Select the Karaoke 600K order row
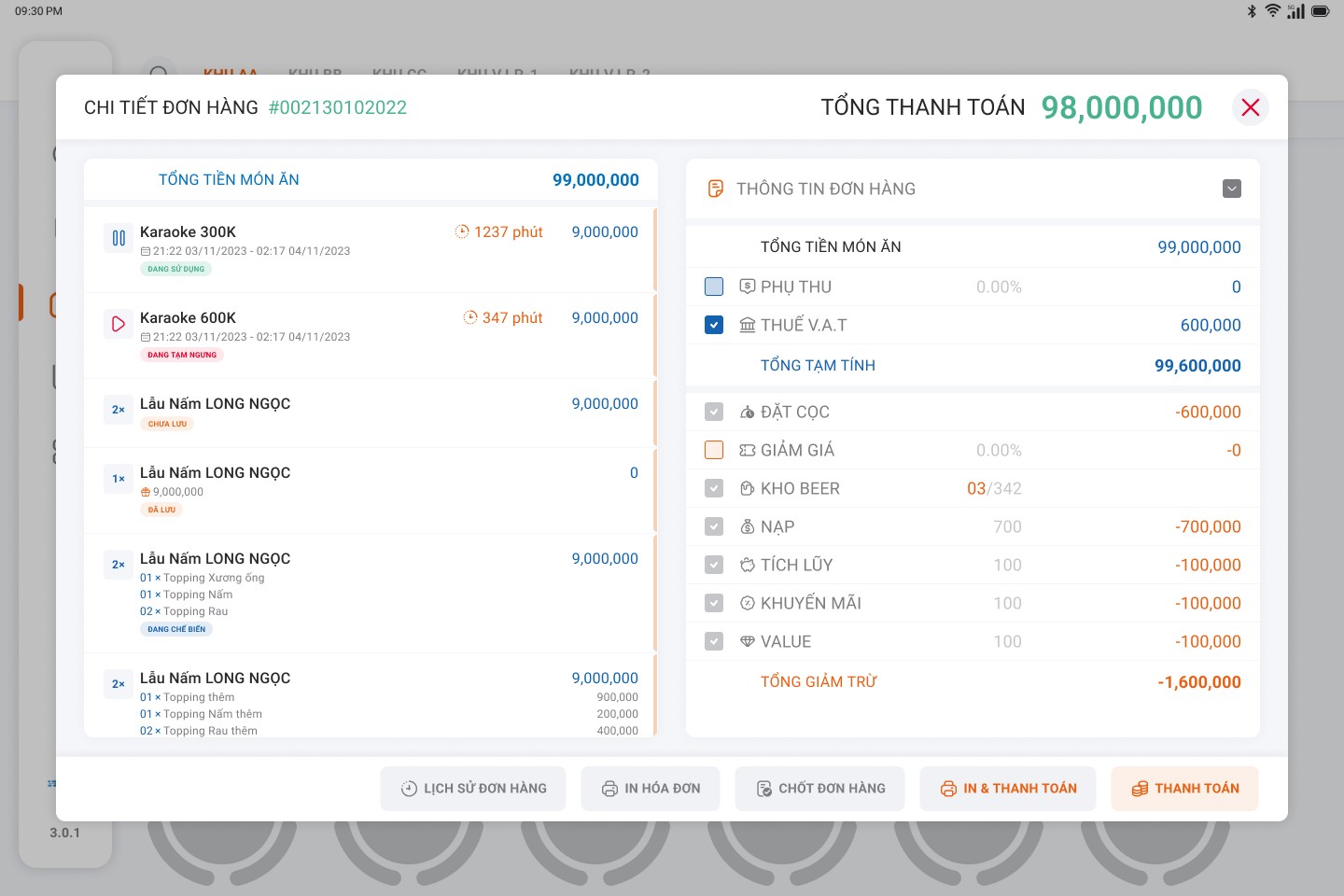This screenshot has height=896, width=1344. click(x=371, y=335)
